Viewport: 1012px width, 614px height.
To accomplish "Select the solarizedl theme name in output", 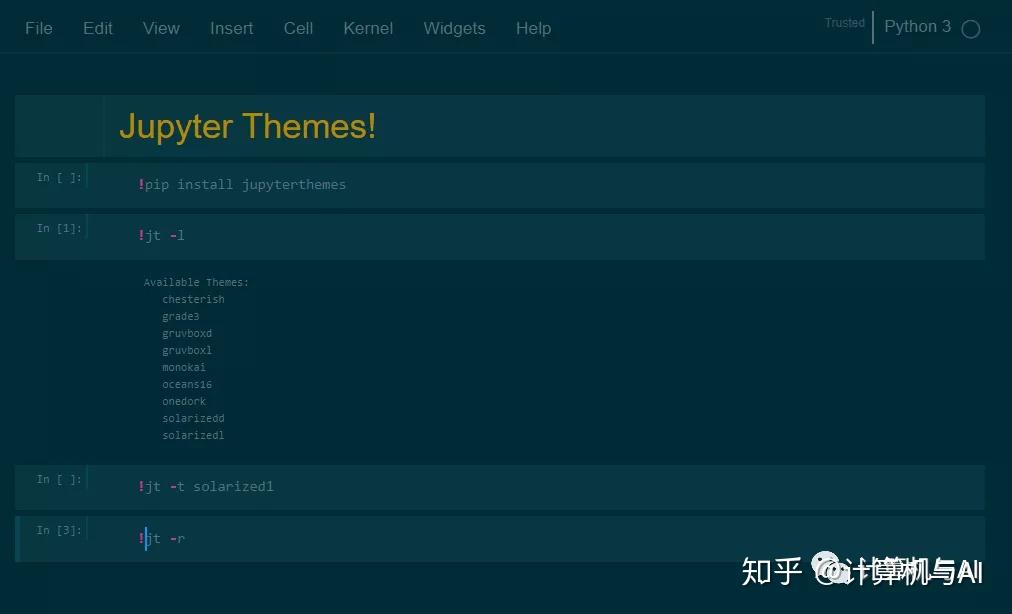I will (193, 435).
